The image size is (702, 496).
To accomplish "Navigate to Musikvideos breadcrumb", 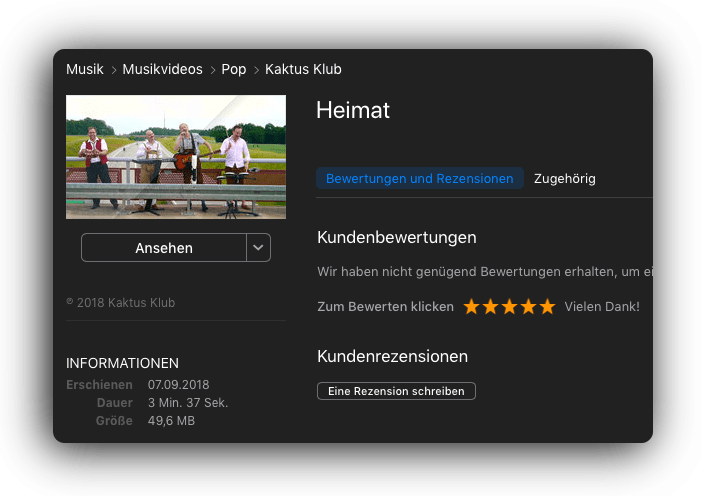I will coord(163,69).
